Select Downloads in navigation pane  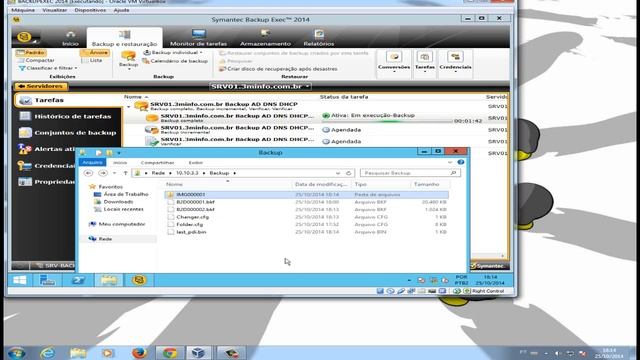click(114, 202)
